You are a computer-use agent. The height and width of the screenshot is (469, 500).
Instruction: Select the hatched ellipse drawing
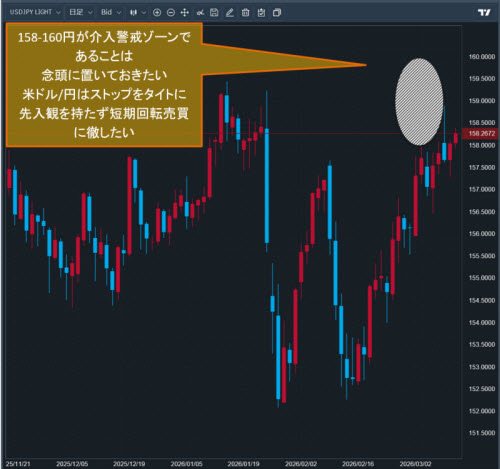419,102
